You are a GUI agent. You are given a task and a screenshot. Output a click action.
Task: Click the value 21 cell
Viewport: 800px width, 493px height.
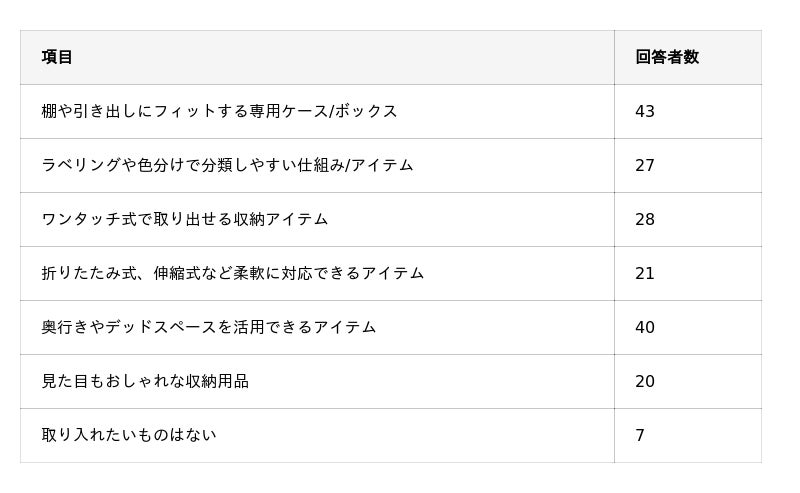(x=645, y=273)
